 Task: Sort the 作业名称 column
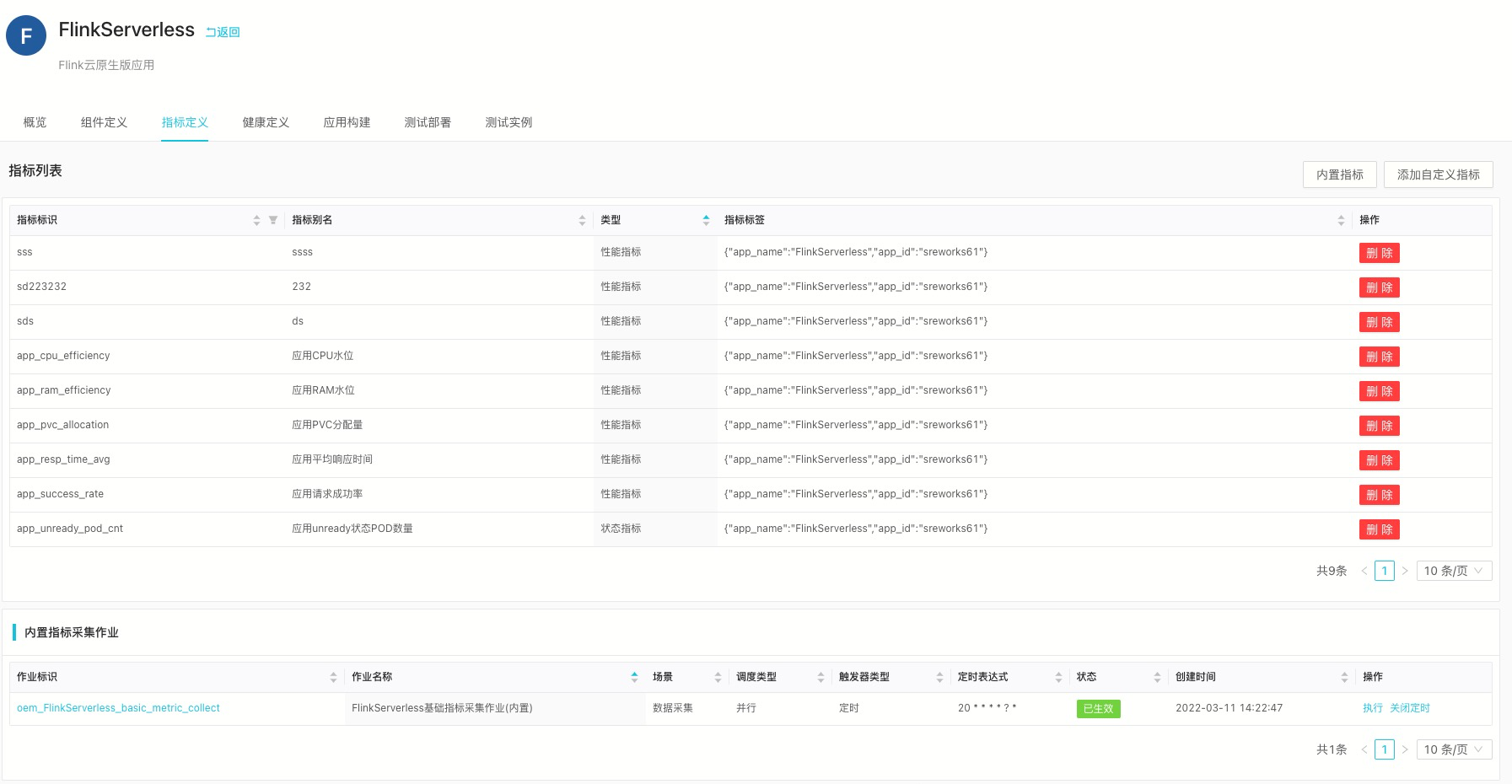(x=634, y=677)
